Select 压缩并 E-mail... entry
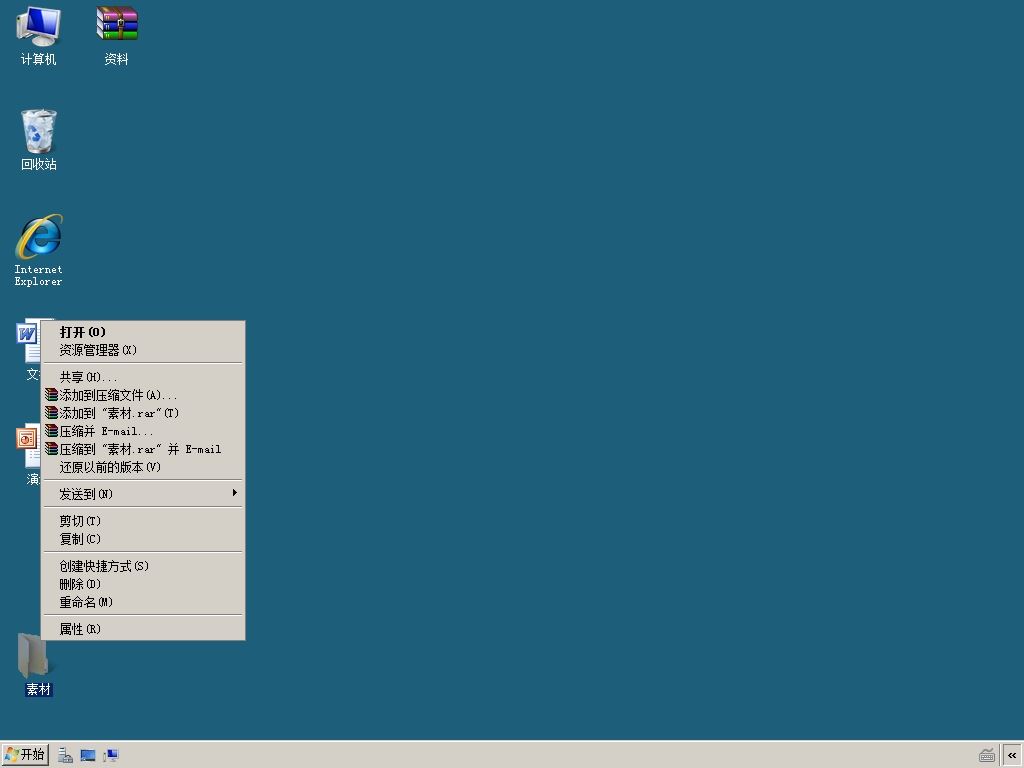The image size is (1024, 768). [x=143, y=431]
